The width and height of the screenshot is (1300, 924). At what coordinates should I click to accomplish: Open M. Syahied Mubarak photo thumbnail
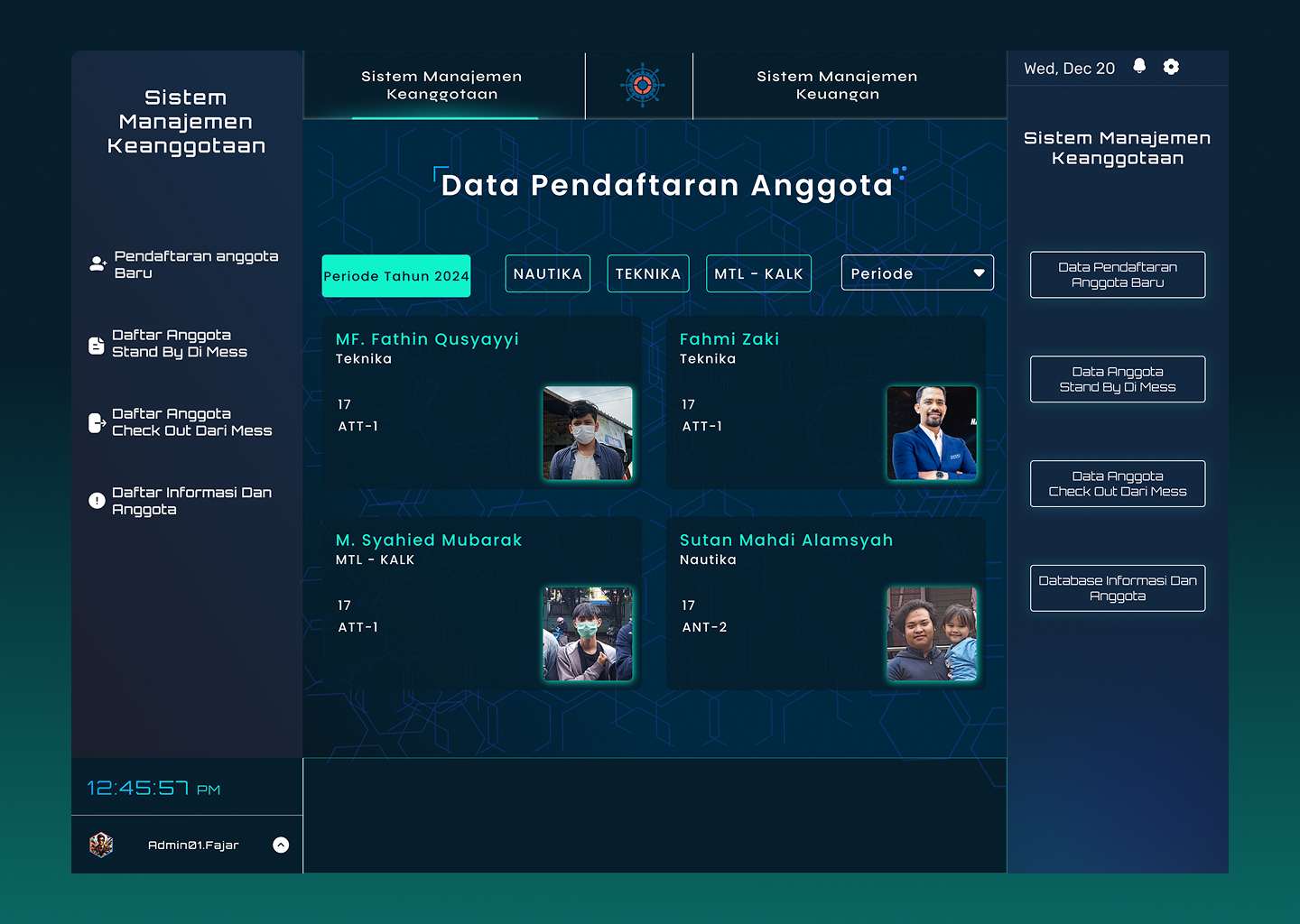[x=588, y=634]
